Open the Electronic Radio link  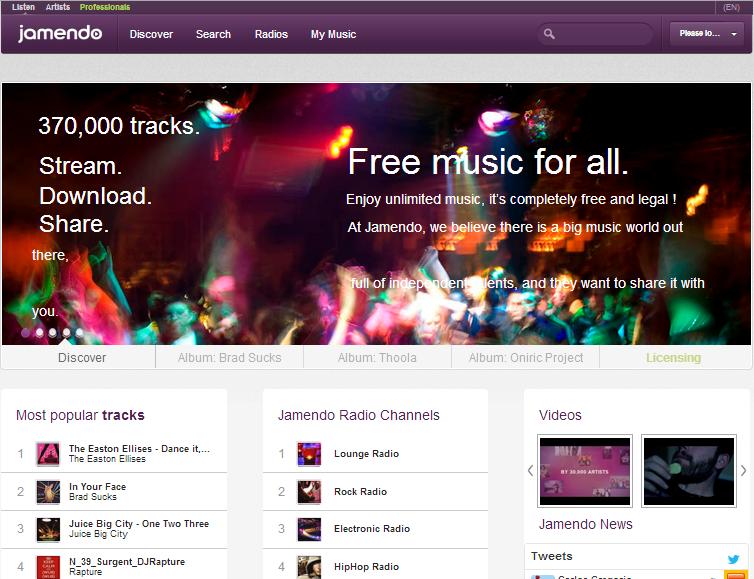coord(372,529)
